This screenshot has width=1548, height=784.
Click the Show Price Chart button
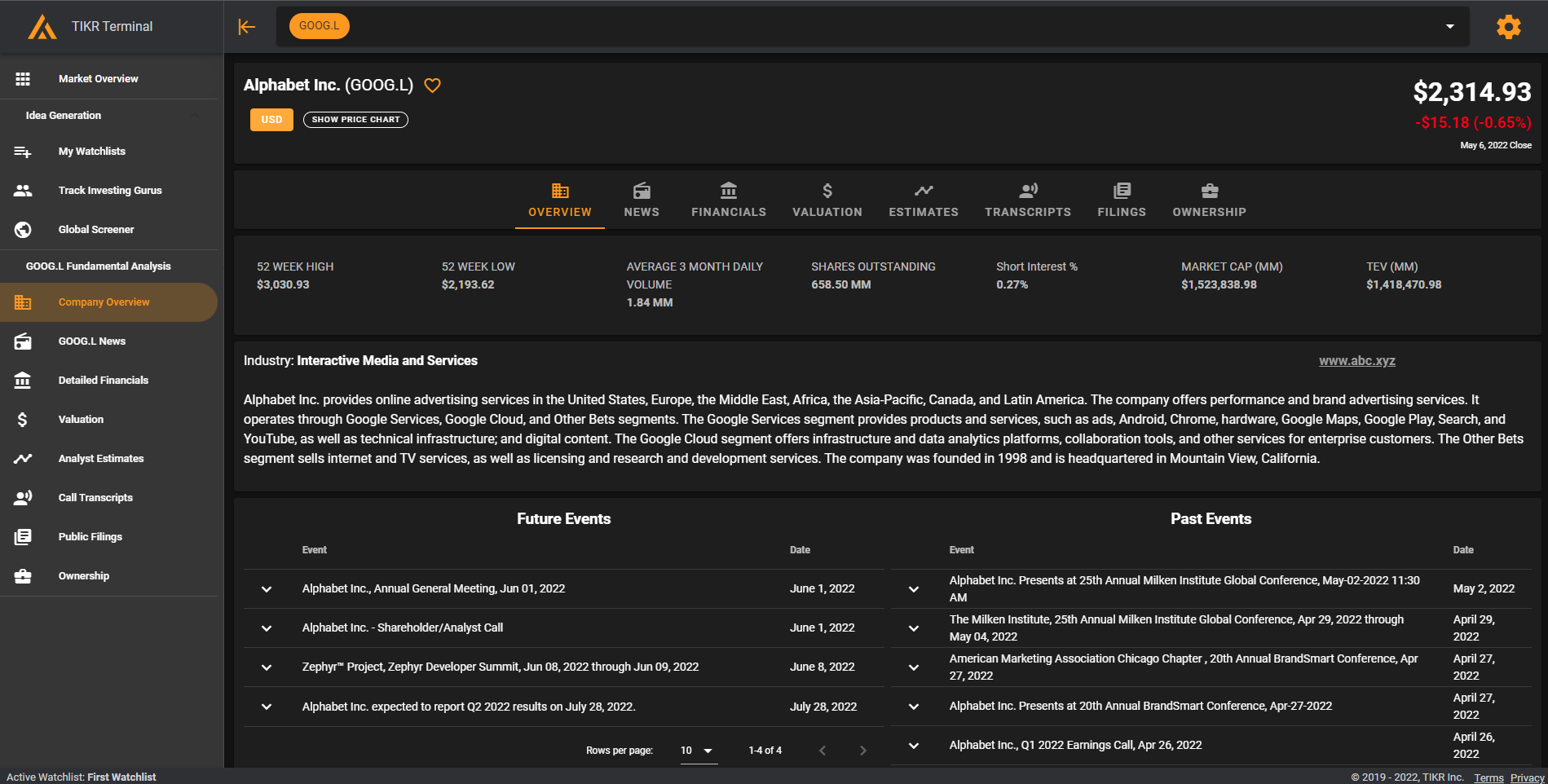(355, 120)
